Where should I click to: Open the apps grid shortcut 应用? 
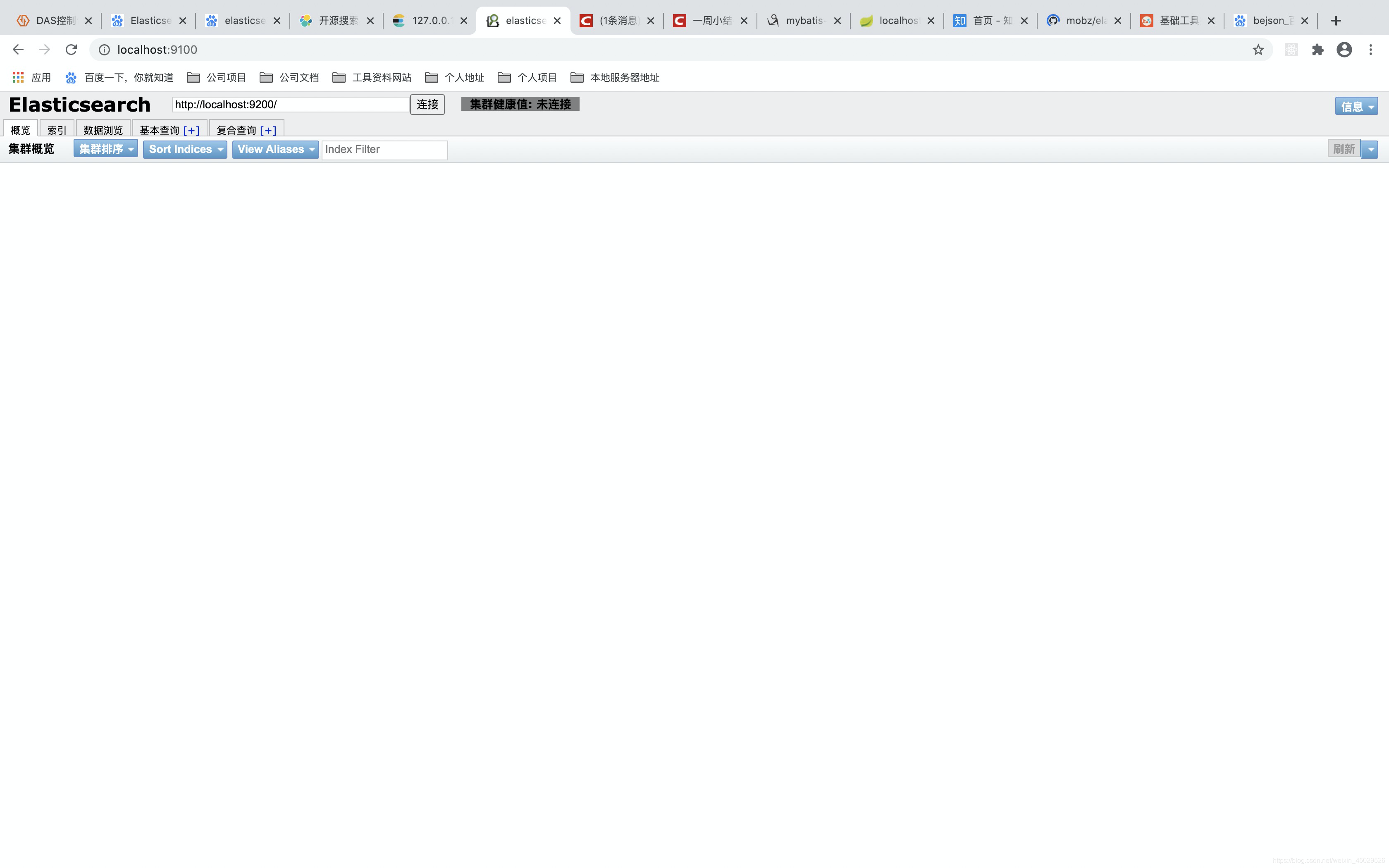[31, 78]
